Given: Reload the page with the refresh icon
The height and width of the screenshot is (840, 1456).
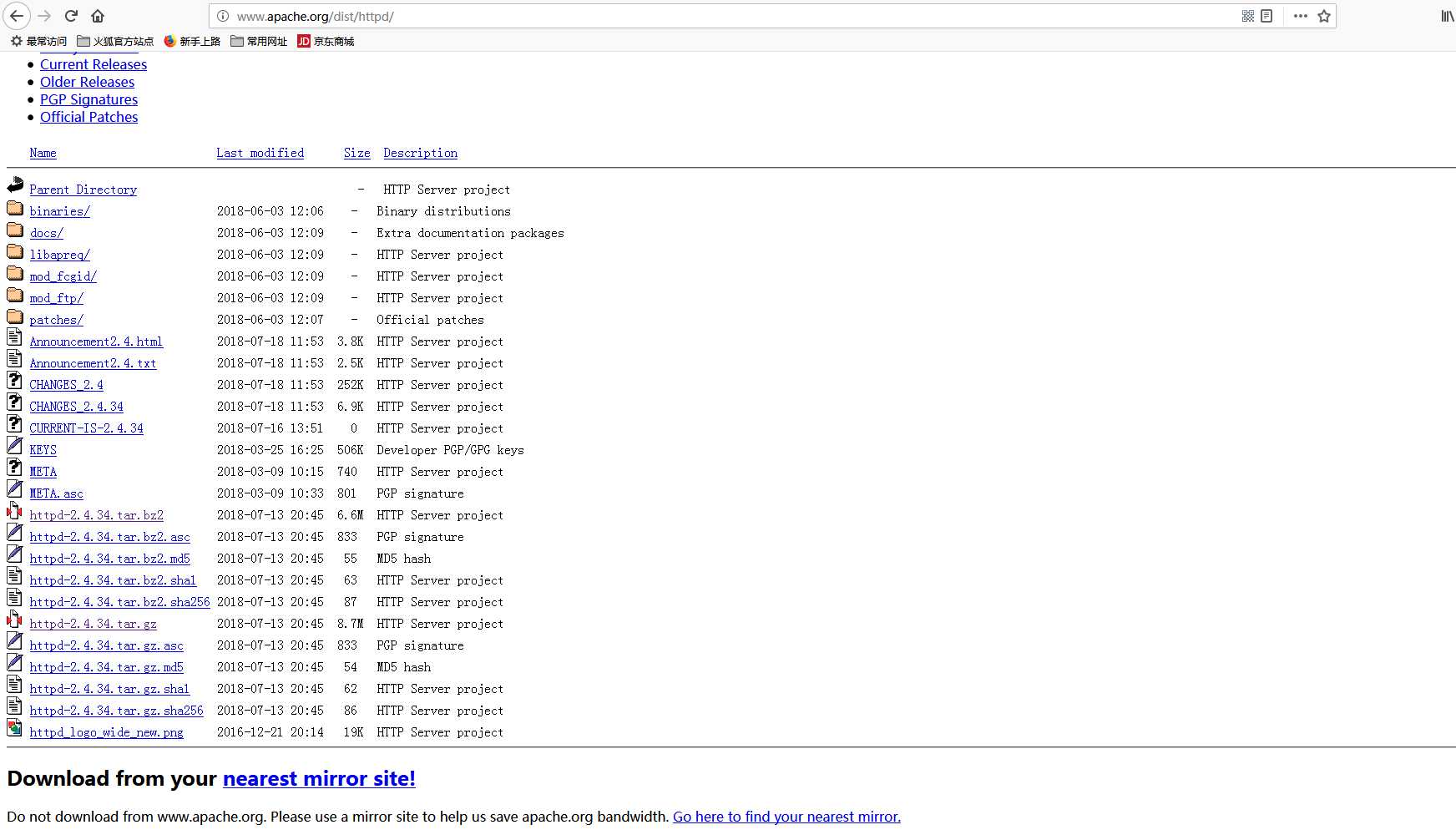Looking at the screenshot, I should tap(72, 16).
